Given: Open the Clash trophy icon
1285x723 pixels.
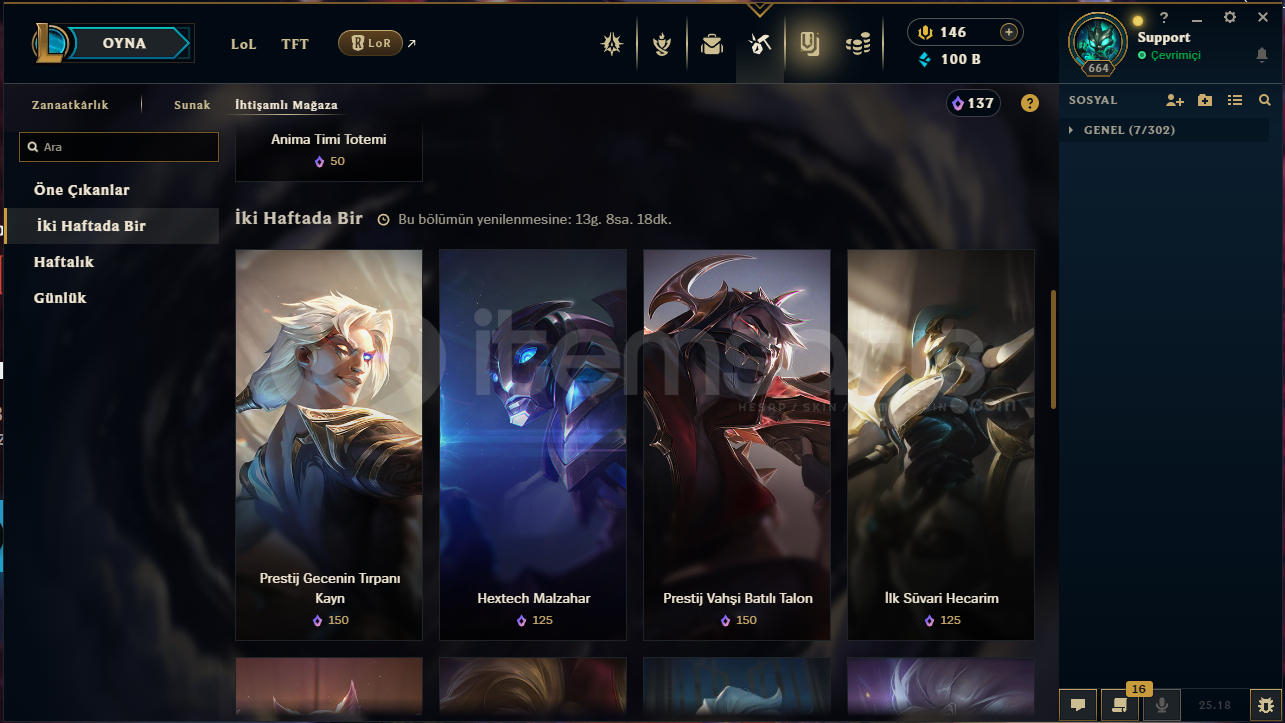Looking at the screenshot, I should pos(662,44).
